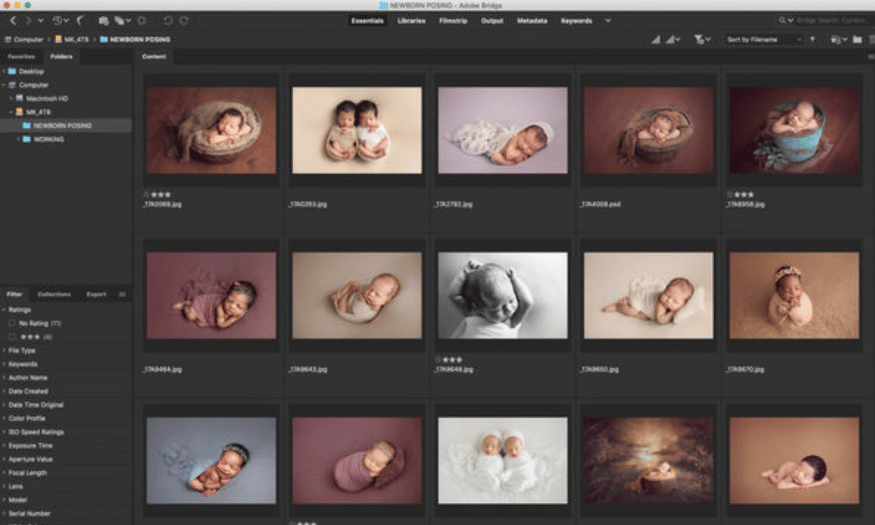Expand the Keywords filter section
The height and width of the screenshot is (525, 875).
click(x=4, y=364)
